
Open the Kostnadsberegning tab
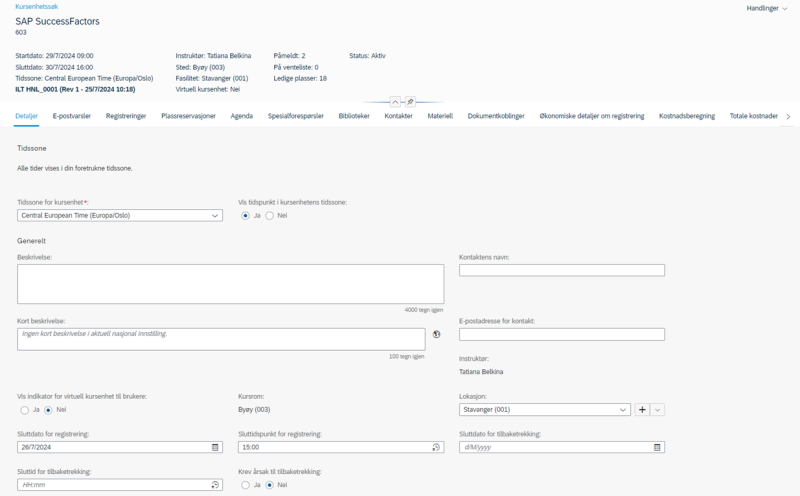click(687, 116)
